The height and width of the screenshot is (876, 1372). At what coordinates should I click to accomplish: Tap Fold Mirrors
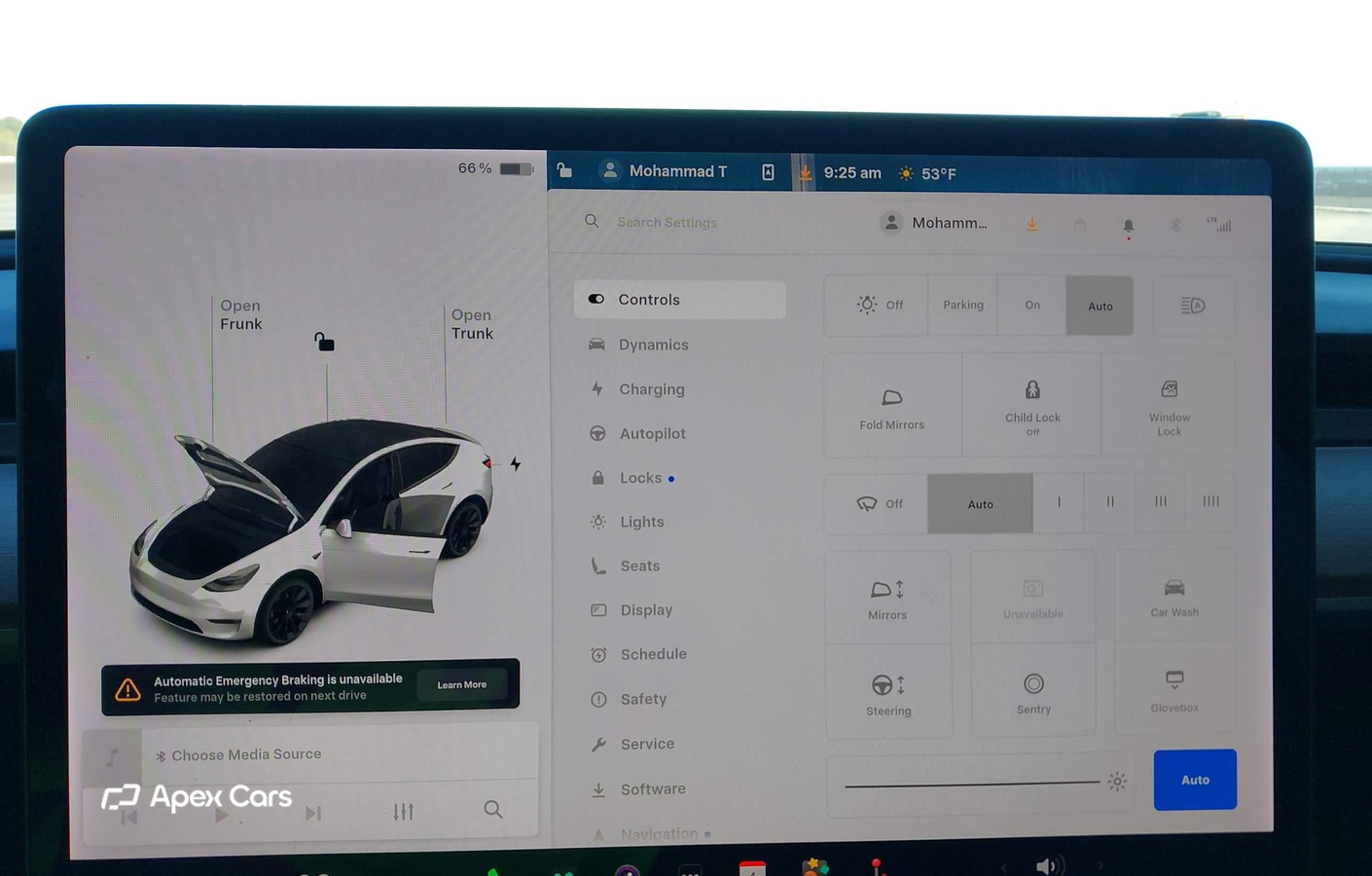(x=892, y=406)
